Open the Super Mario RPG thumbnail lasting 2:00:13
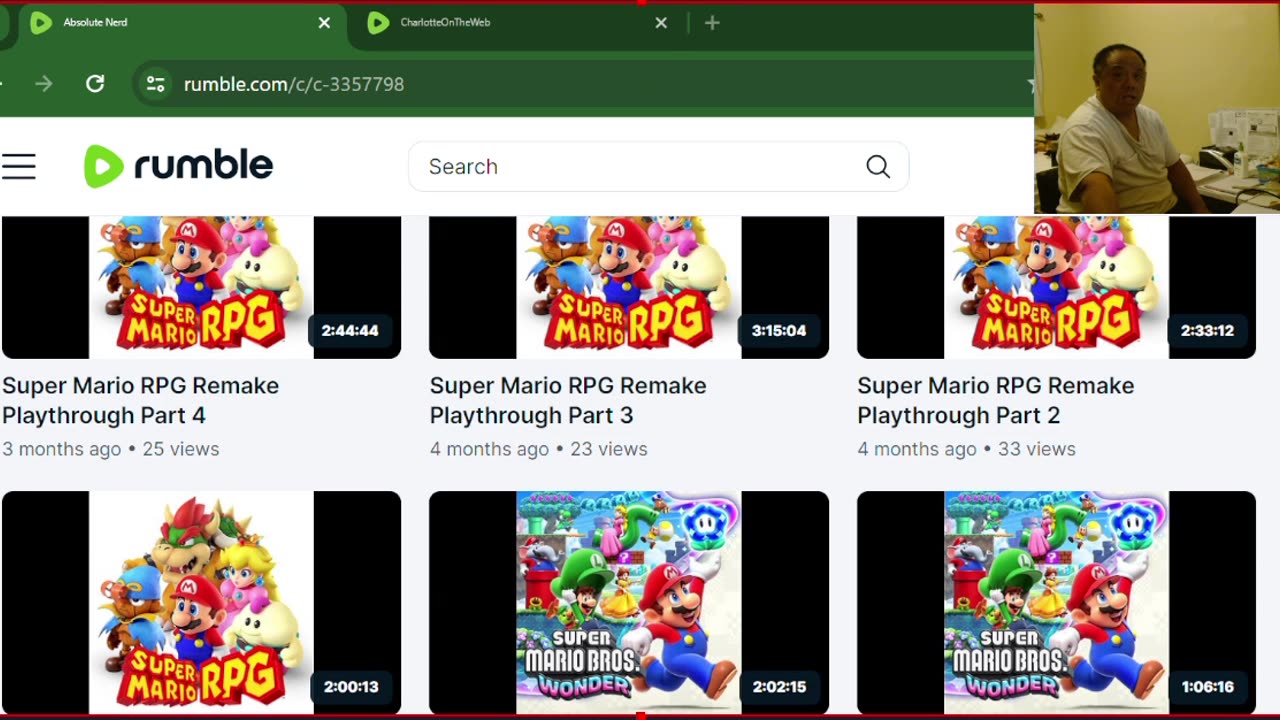The height and width of the screenshot is (720, 1280). coord(201,602)
